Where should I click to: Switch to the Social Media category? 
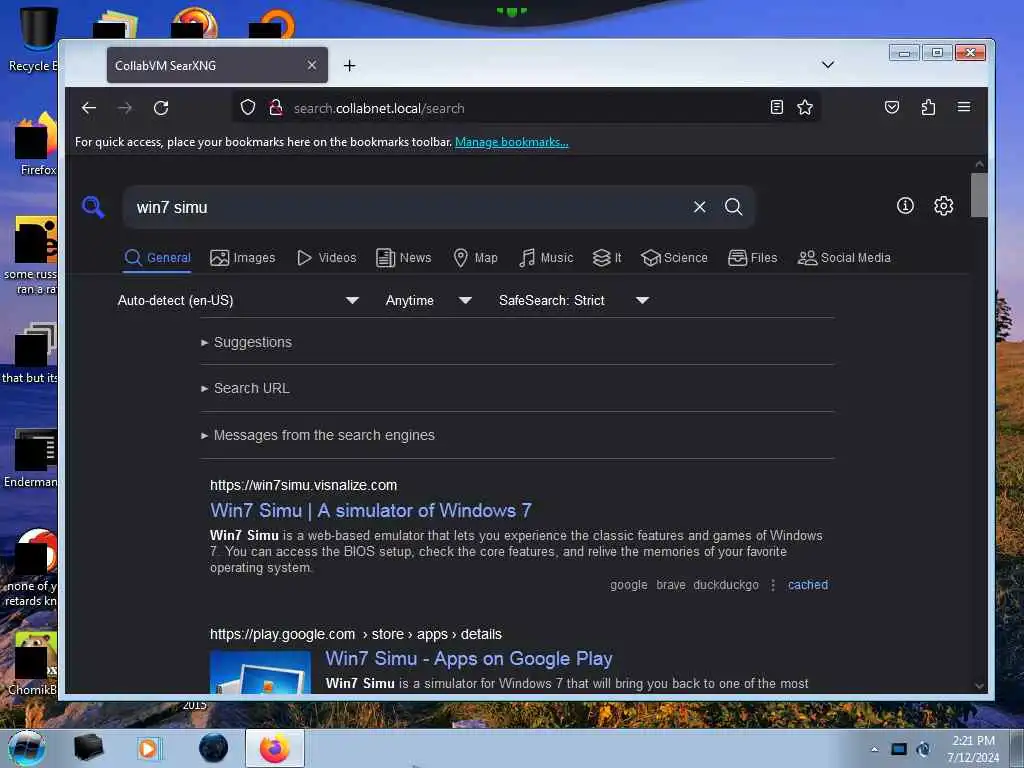point(844,258)
